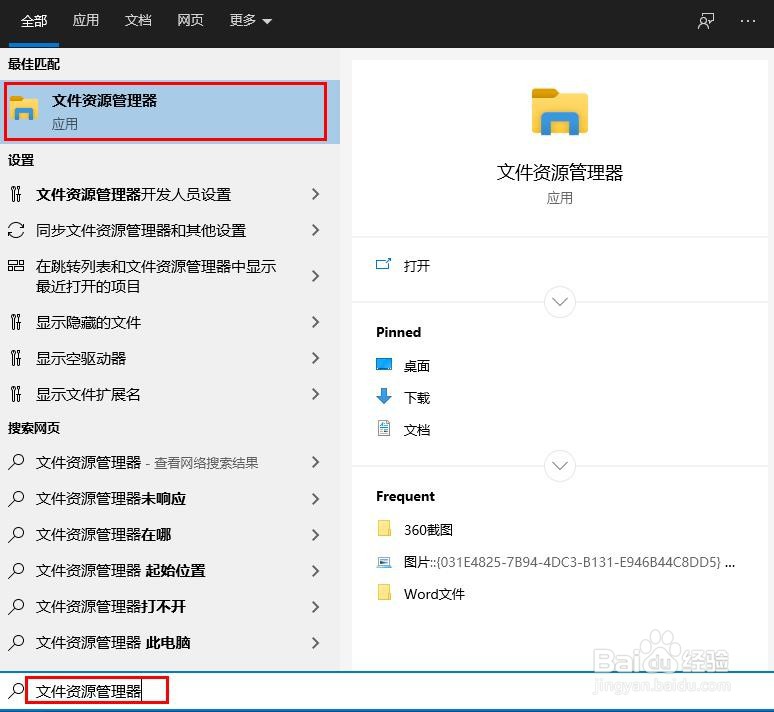
Task: Open frequent item 图片::{031E4825-7B94...}
Action: point(569,562)
